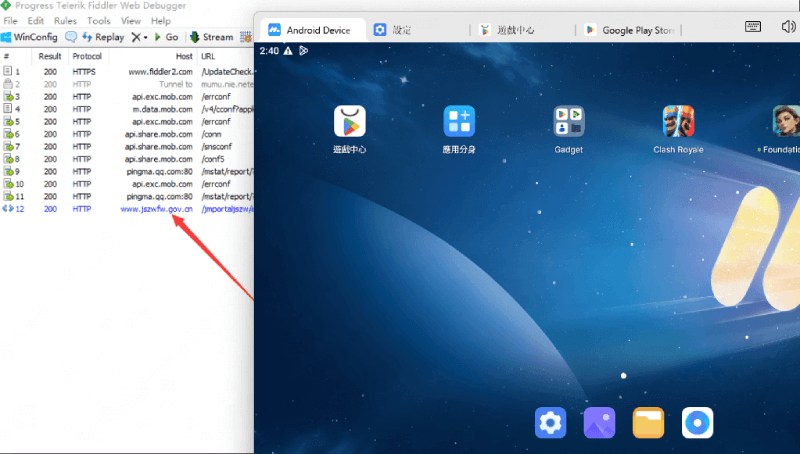Open the Help menu in Fiddler

coord(161,21)
